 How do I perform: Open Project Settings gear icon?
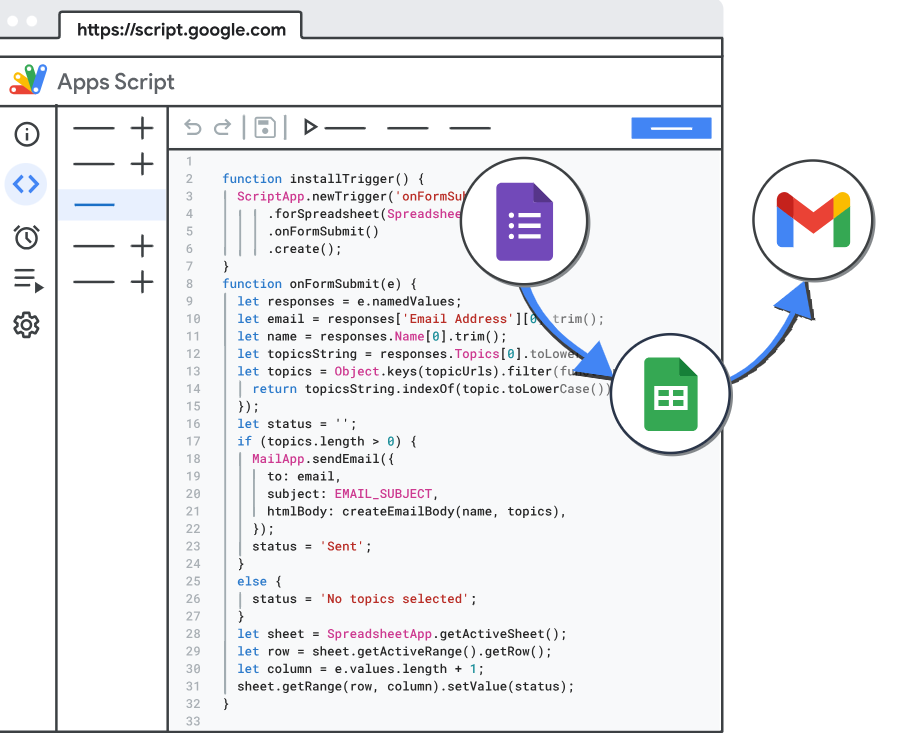(x=27, y=325)
